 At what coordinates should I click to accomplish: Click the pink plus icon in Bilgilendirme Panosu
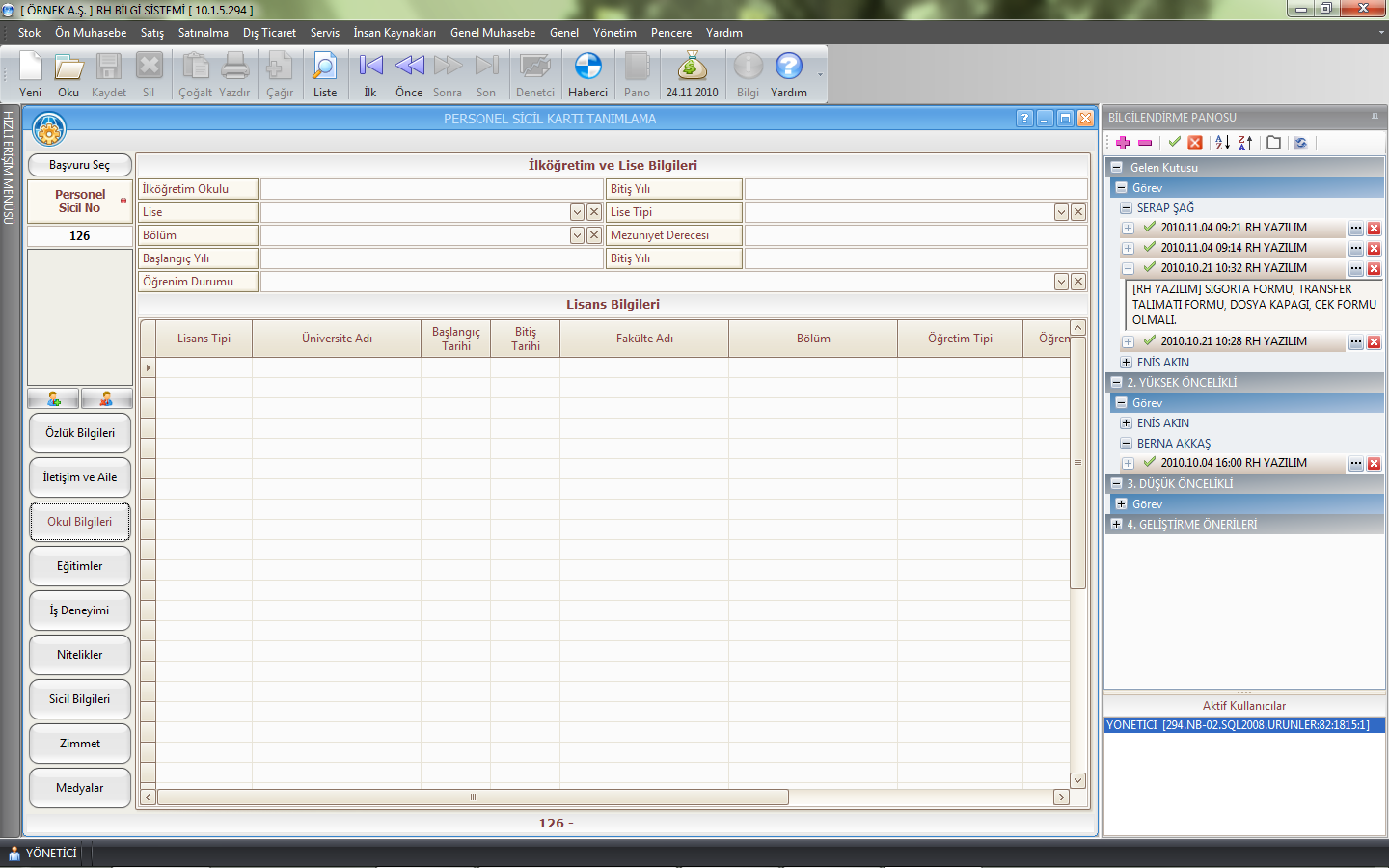(1123, 143)
